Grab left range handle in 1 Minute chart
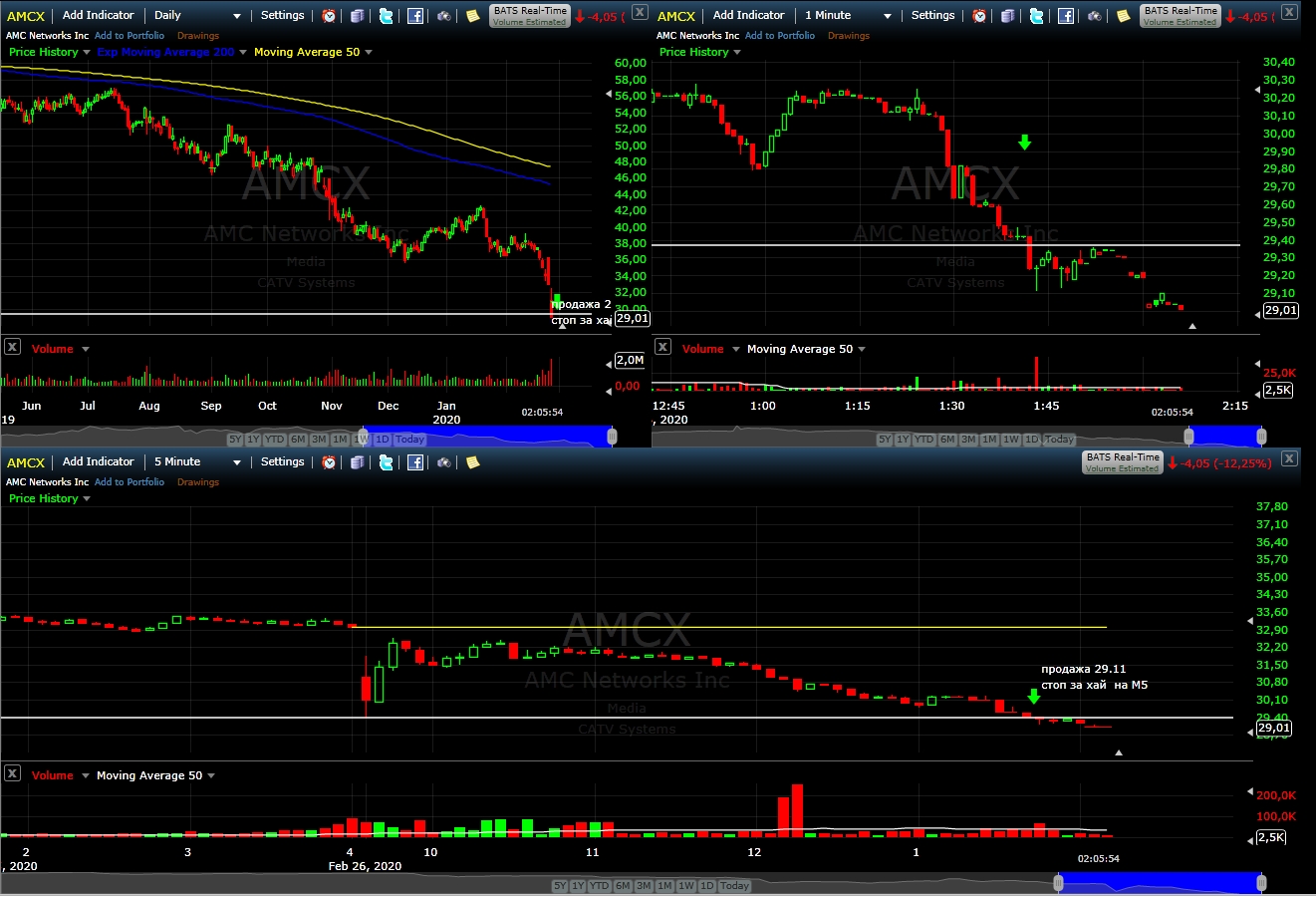 [1188, 437]
